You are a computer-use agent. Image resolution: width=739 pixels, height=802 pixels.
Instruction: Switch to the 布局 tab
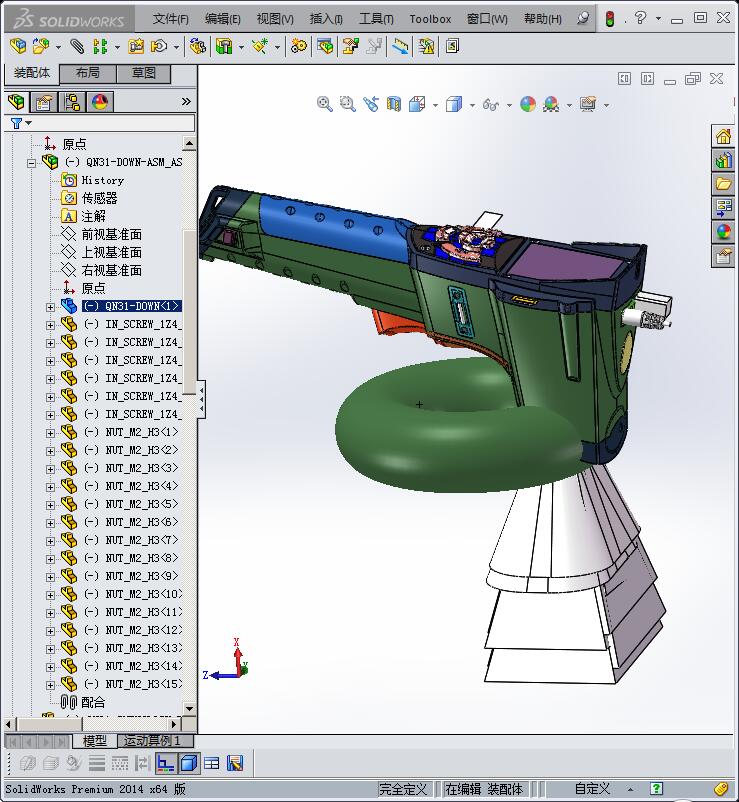click(88, 73)
